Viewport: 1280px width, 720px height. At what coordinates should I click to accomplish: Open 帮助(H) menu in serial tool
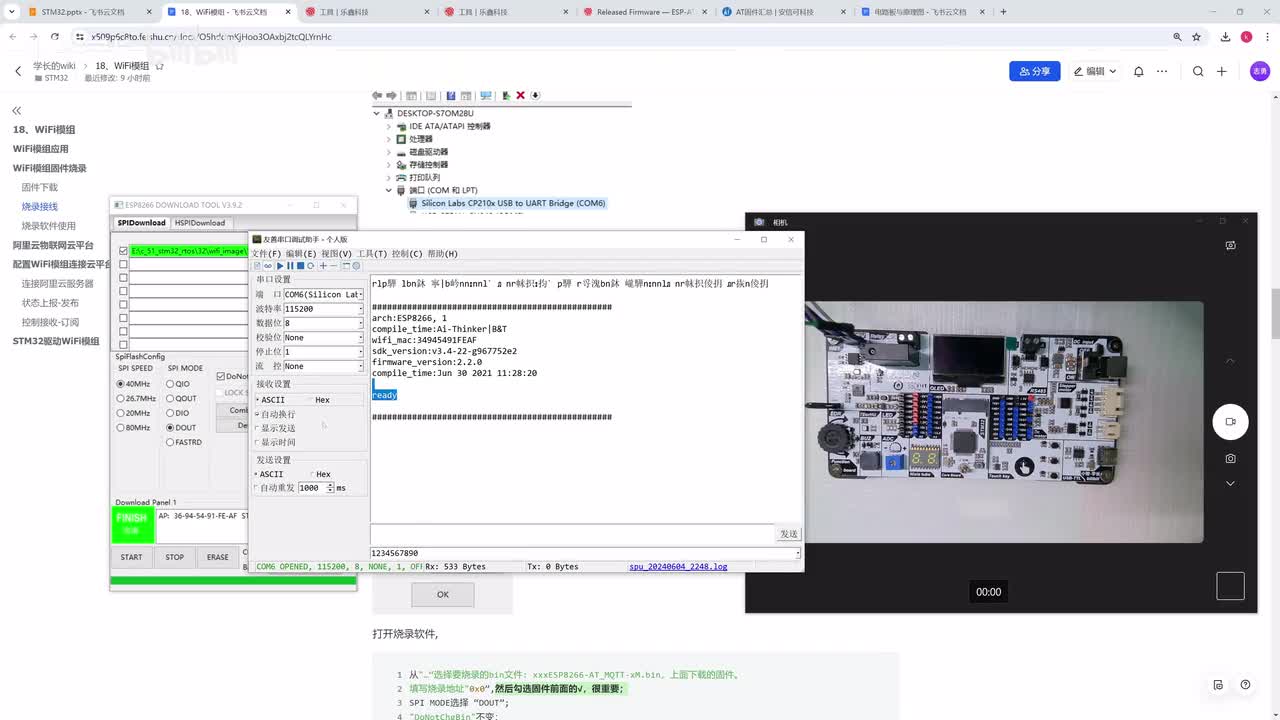coord(442,254)
